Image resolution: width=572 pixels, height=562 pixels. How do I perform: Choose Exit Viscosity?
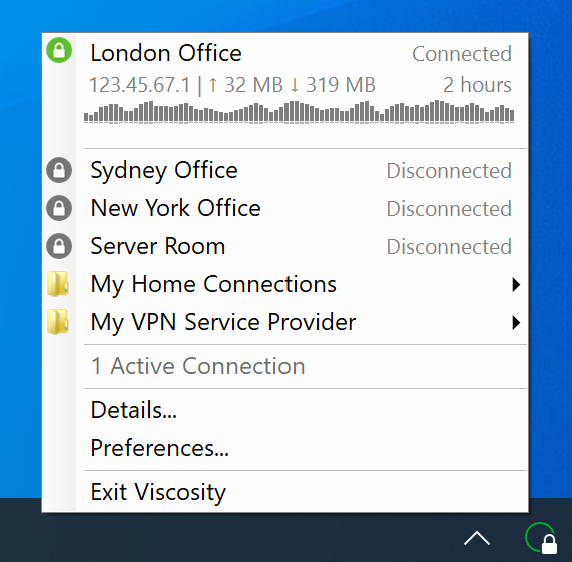pos(285,492)
